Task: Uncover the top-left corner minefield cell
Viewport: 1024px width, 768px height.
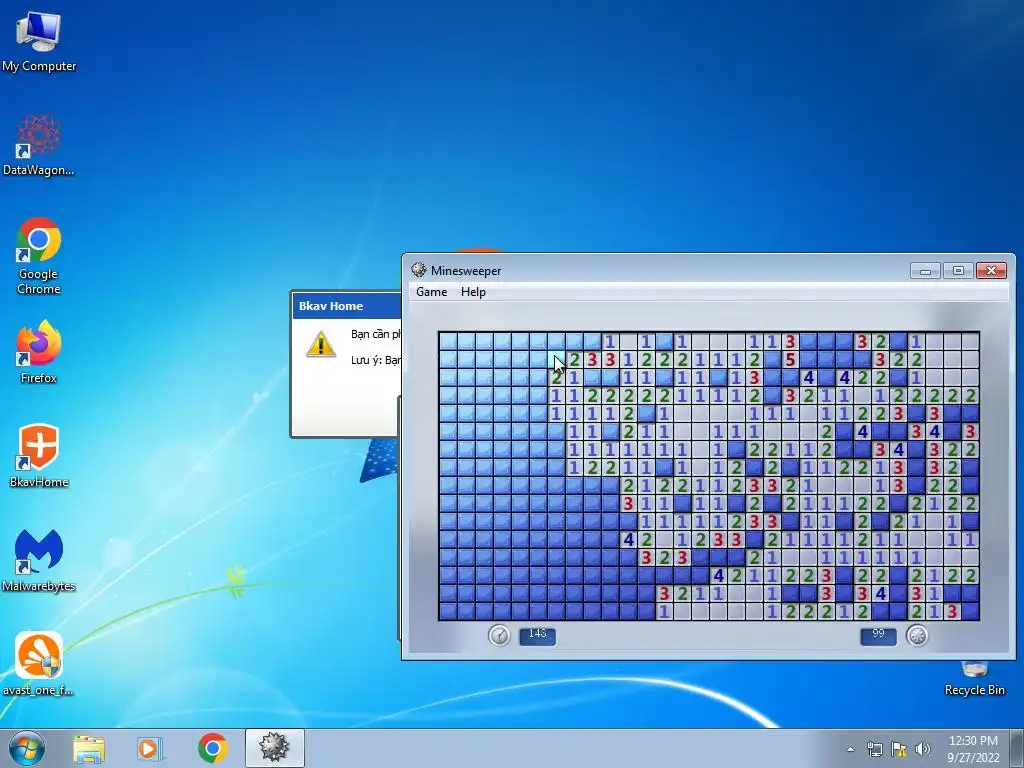Action: [448, 341]
